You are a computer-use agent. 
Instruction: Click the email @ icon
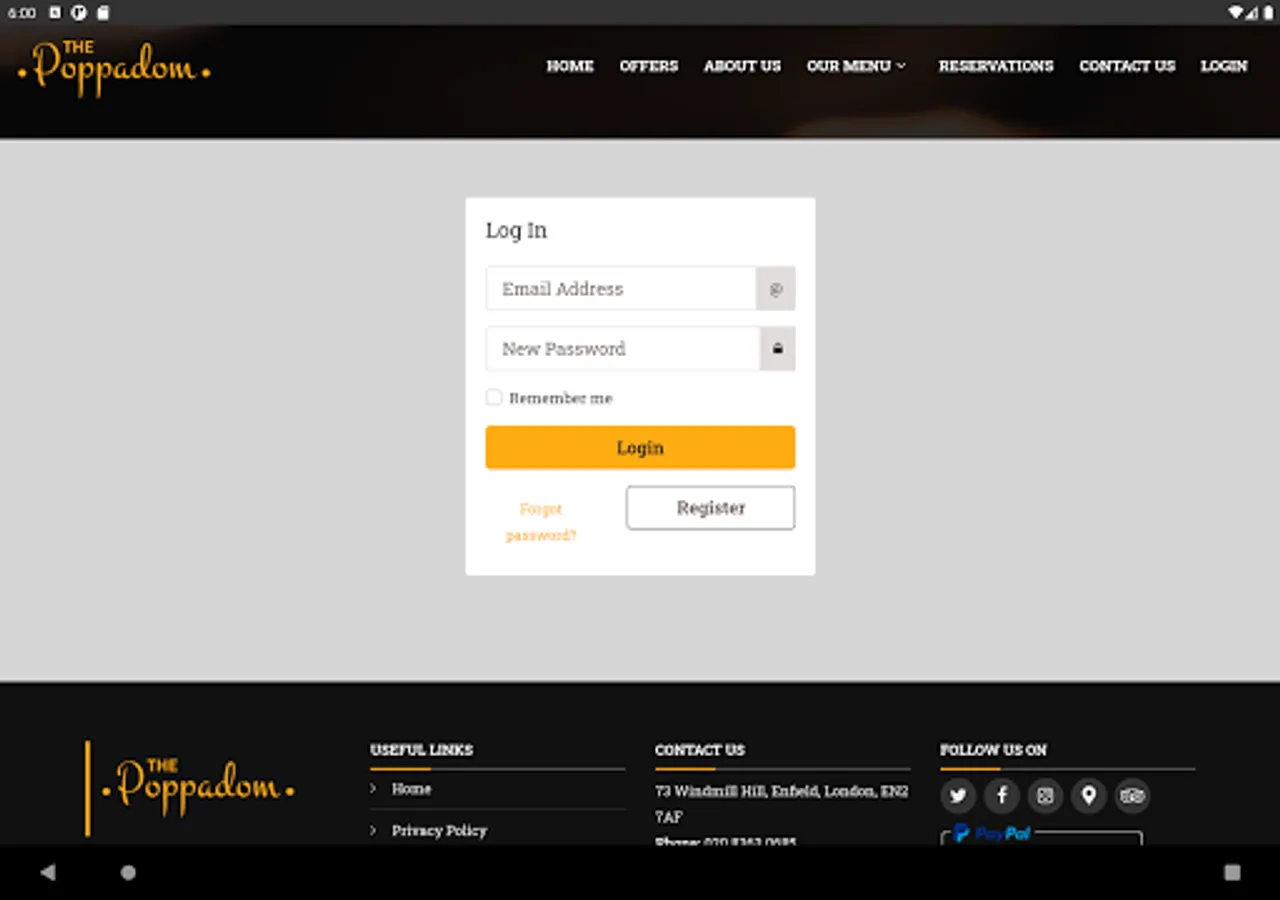[776, 289]
